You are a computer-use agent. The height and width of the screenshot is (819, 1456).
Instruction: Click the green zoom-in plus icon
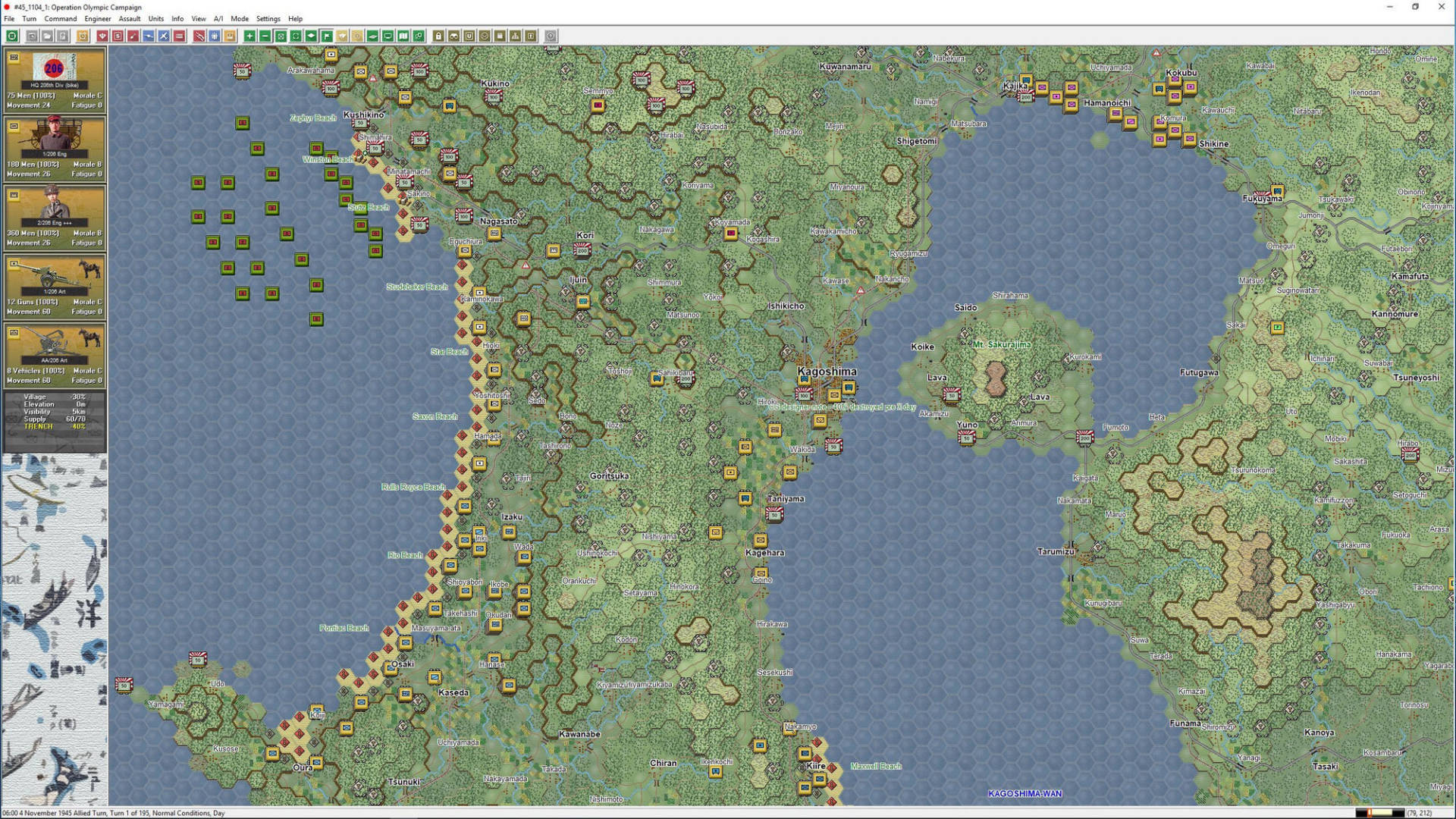tap(249, 36)
